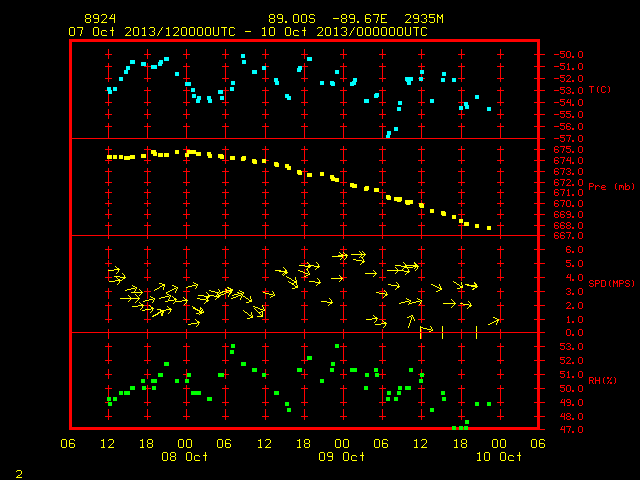Image resolution: width=640 pixels, height=480 pixels.
Task: Click the 2935M elevation text
Action: (424, 19)
